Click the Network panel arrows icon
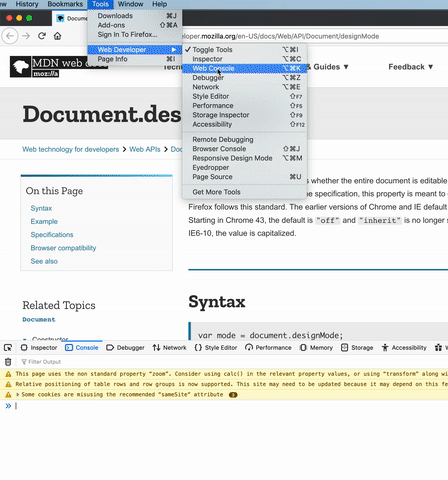This screenshot has height=480, width=448. pyautogui.click(x=156, y=348)
